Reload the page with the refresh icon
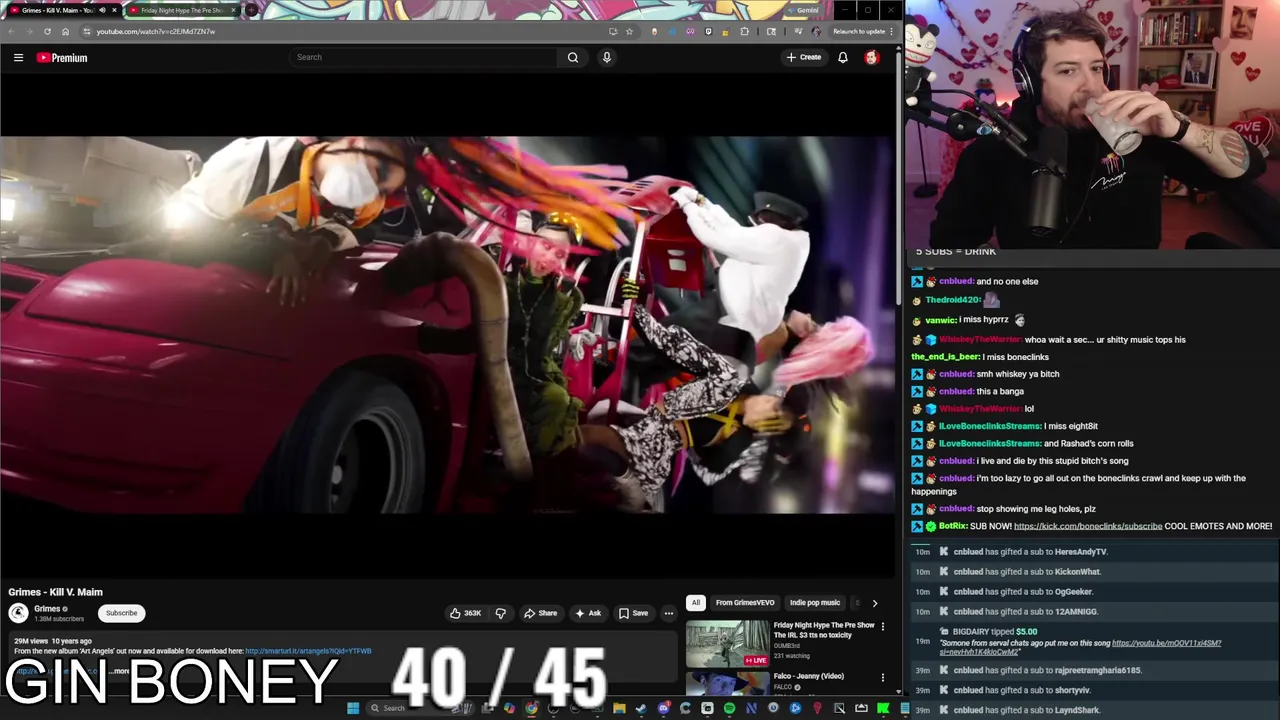The width and height of the screenshot is (1280, 720). click(x=47, y=31)
